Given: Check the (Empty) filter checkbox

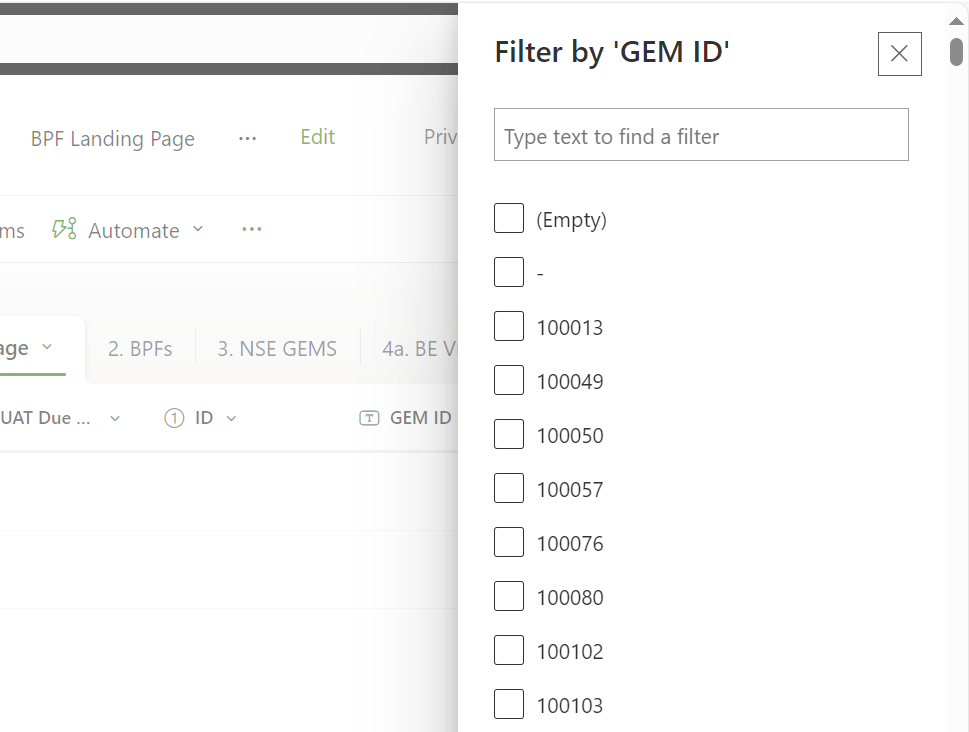Looking at the screenshot, I should point(509,218).
